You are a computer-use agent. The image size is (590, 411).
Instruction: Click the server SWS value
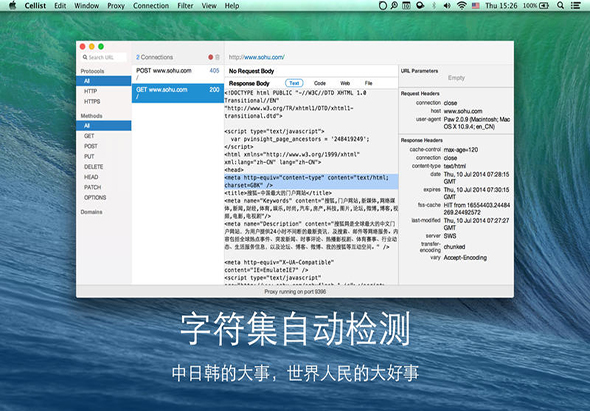coord(450,236)
